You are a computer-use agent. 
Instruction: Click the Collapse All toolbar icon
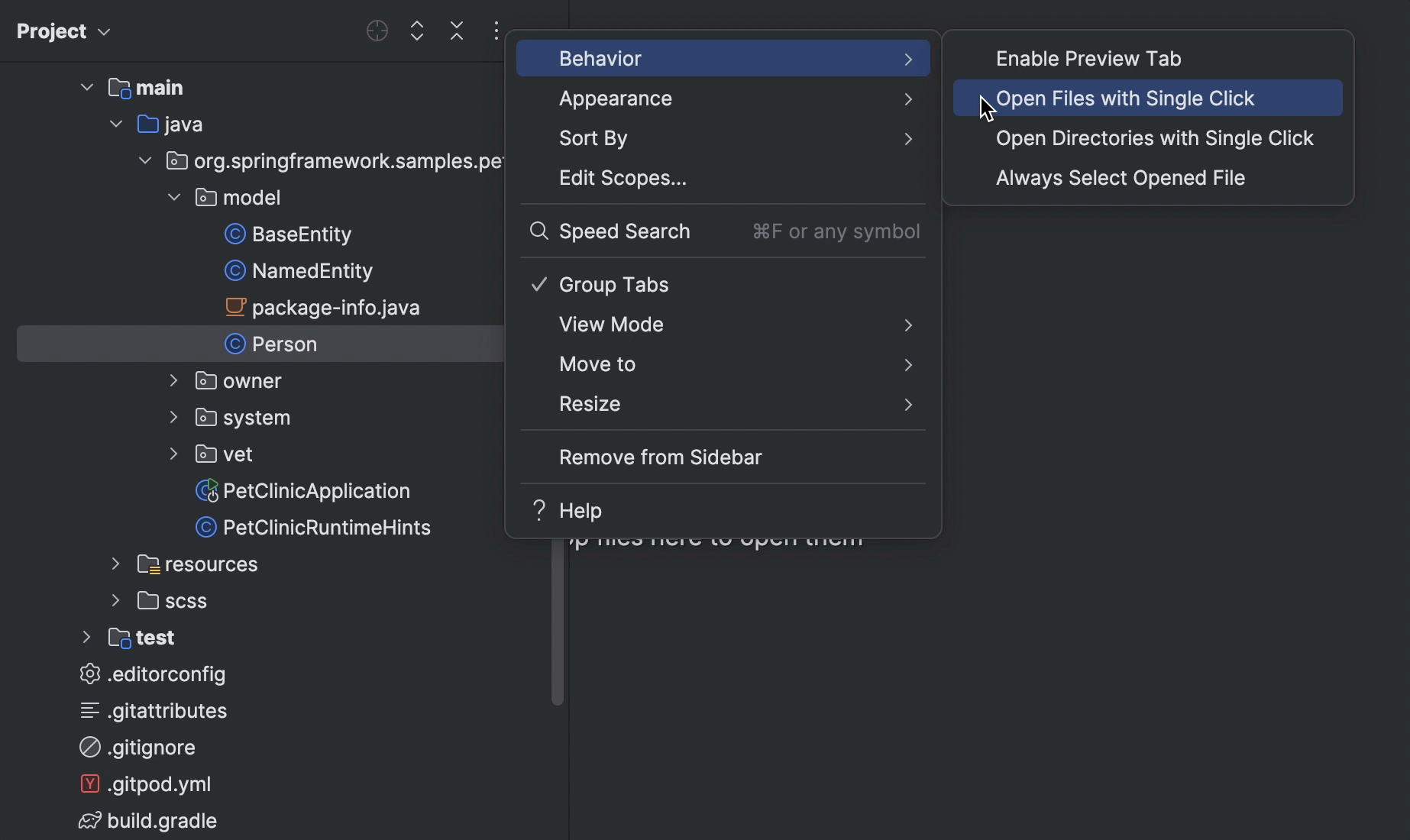pyautogui.click(x=456, y=31)
